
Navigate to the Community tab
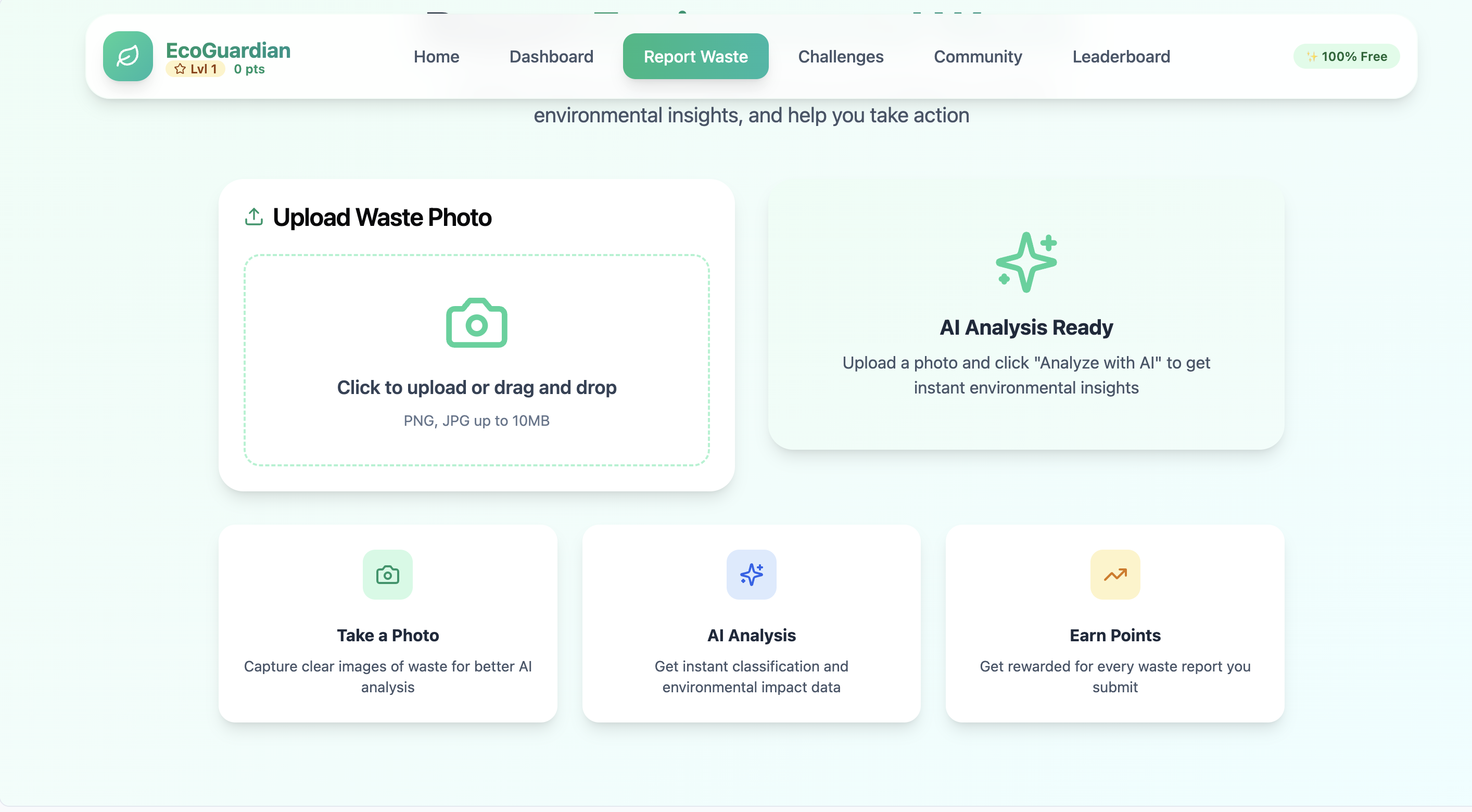point(977,57)
